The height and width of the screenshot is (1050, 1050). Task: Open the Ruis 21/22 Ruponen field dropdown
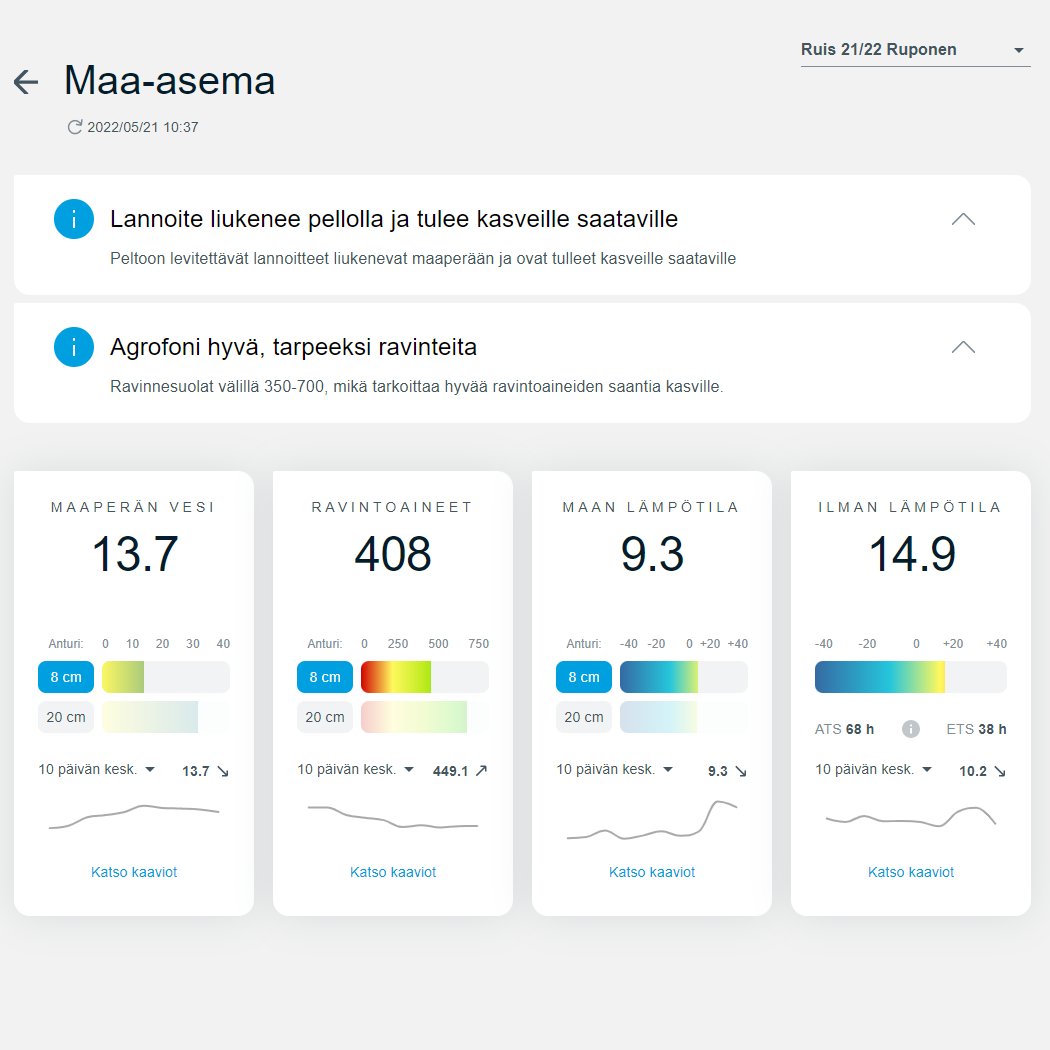(915, 50)
